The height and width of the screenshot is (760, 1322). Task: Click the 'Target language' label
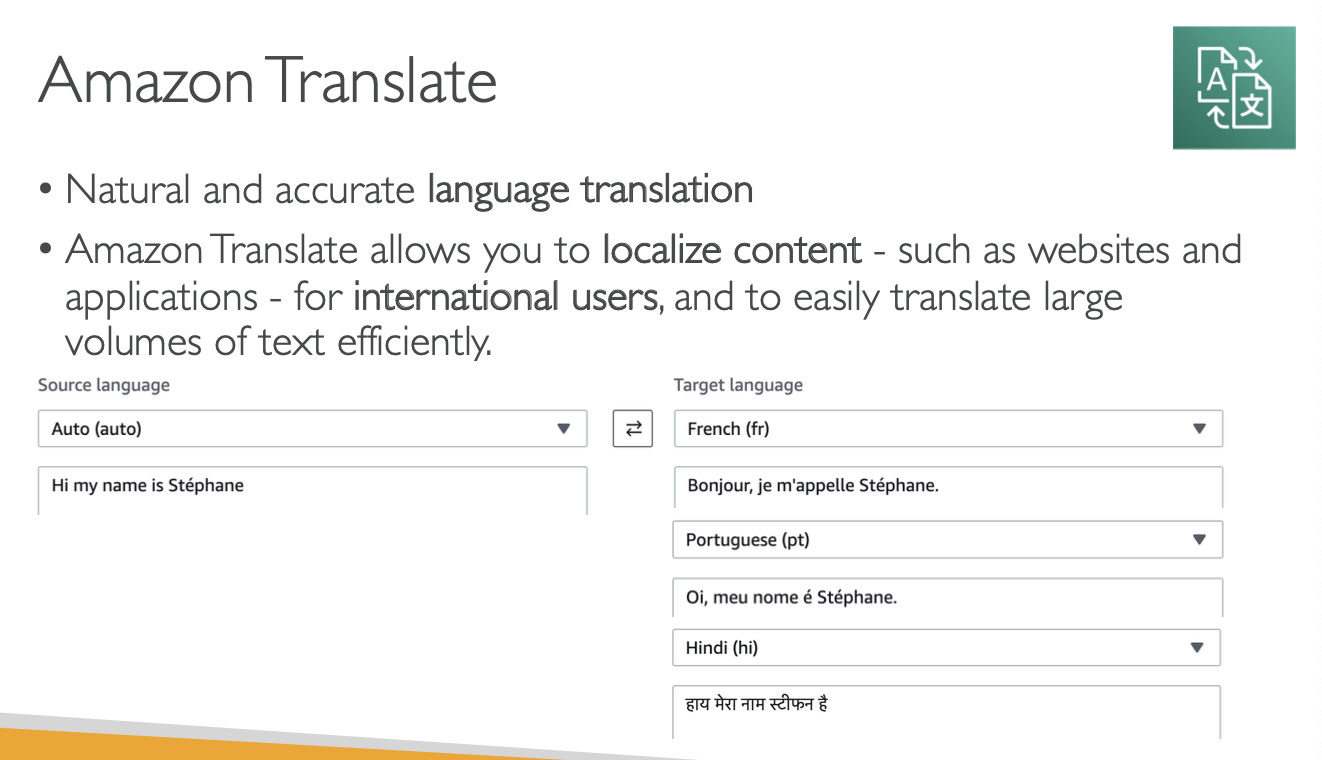click(738, 385)
